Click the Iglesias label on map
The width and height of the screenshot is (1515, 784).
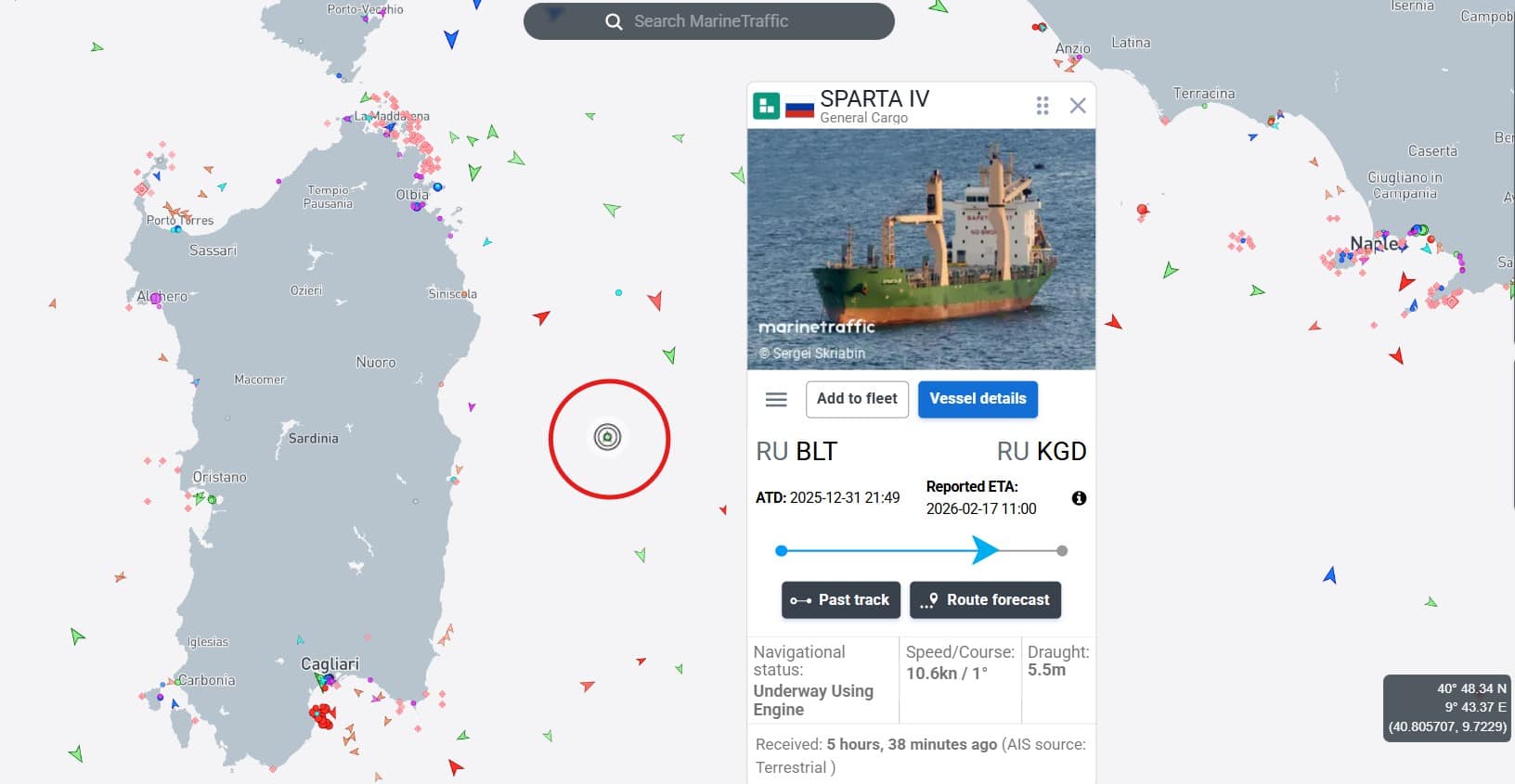pyautogui.click(x=208, y=642)
